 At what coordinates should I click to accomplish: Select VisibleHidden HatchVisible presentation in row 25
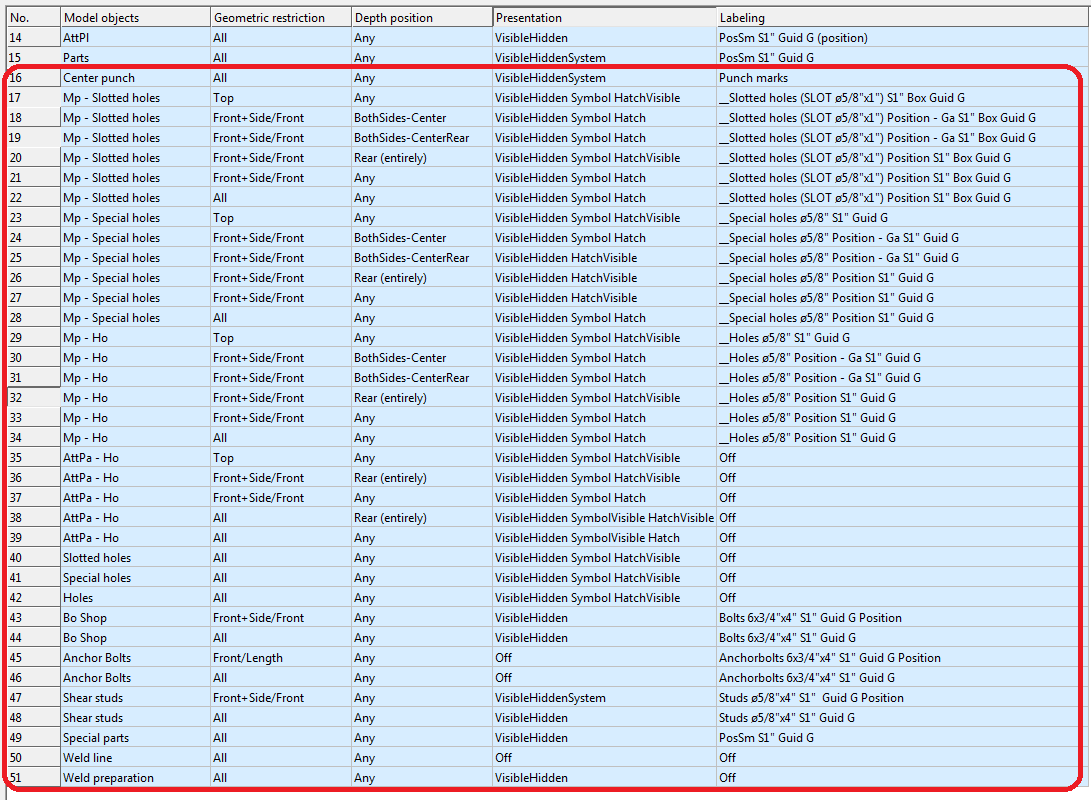[605, 258]
